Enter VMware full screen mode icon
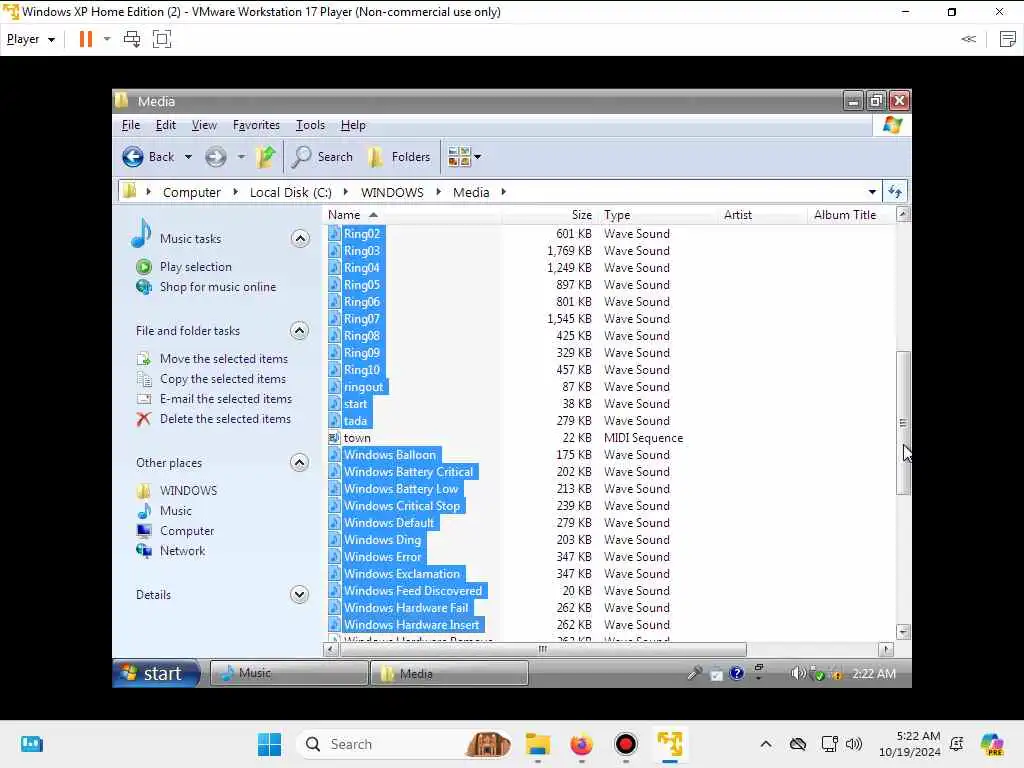The width and height of the screenshot is (1024, 768). [162, 39]
